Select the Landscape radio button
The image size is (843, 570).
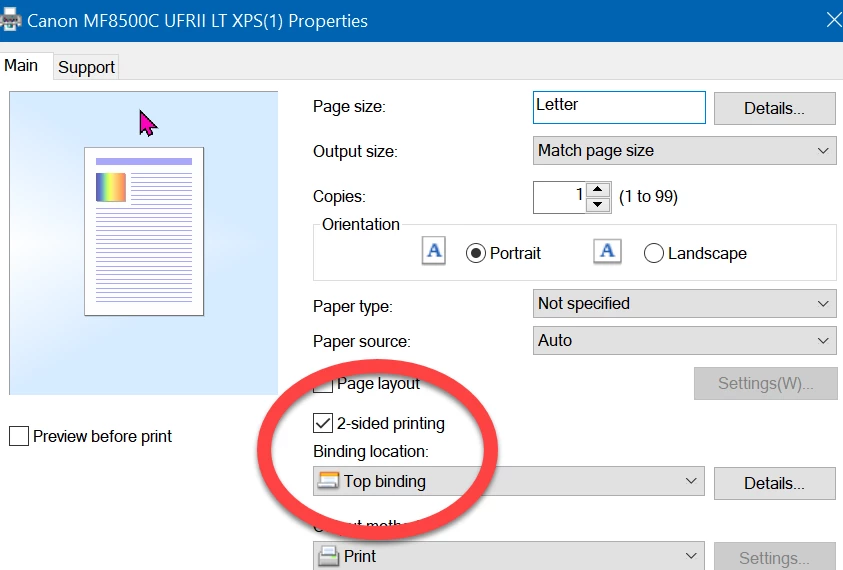(x=653, y=253)
